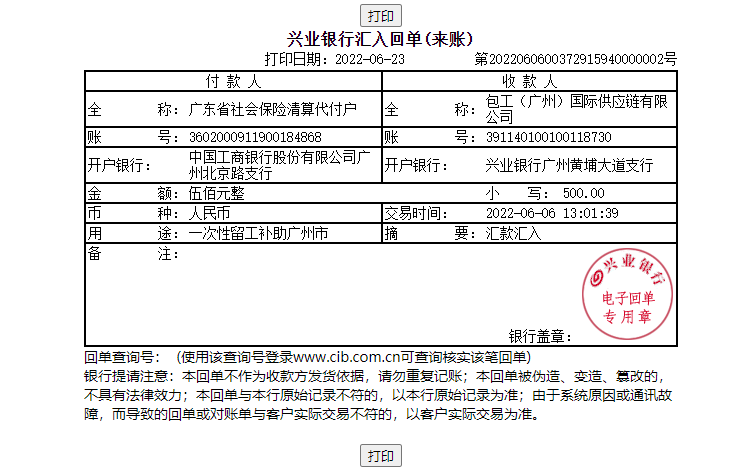This screenshot has width=754, height=474.
Task: Select payer account 3602000911900184868
Action: [x=255, y=137]
